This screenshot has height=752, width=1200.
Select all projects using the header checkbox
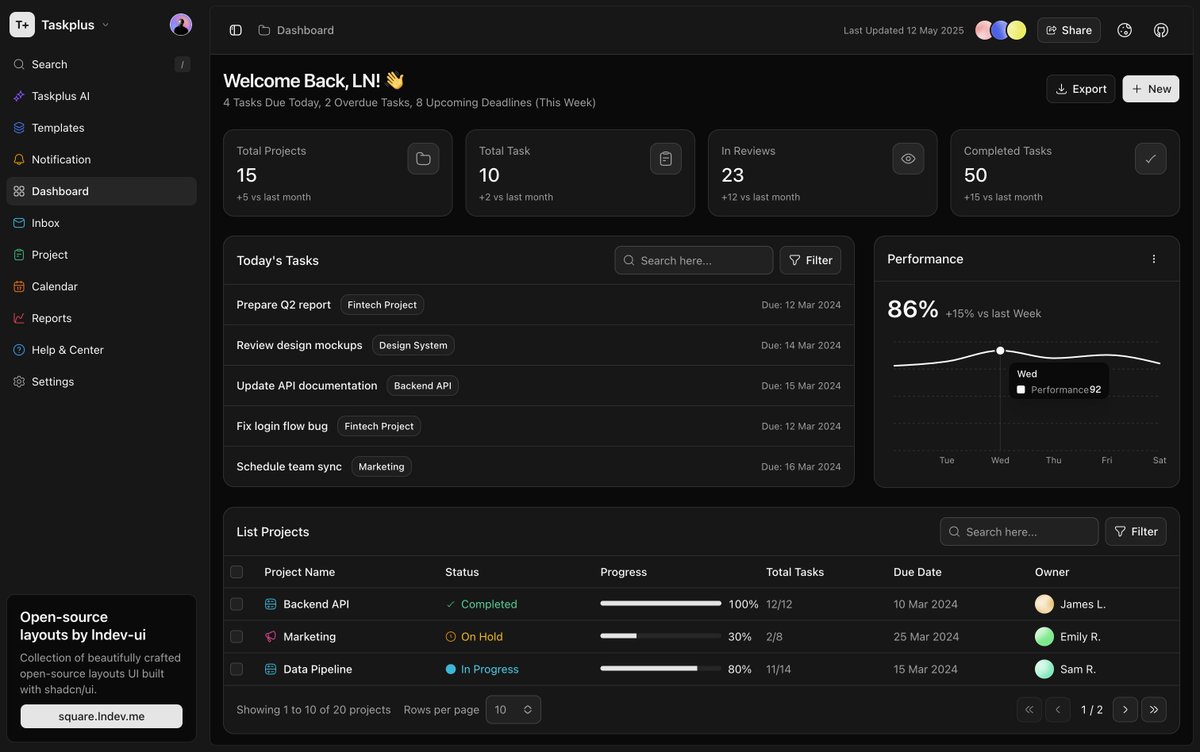(x=237, y=571)
